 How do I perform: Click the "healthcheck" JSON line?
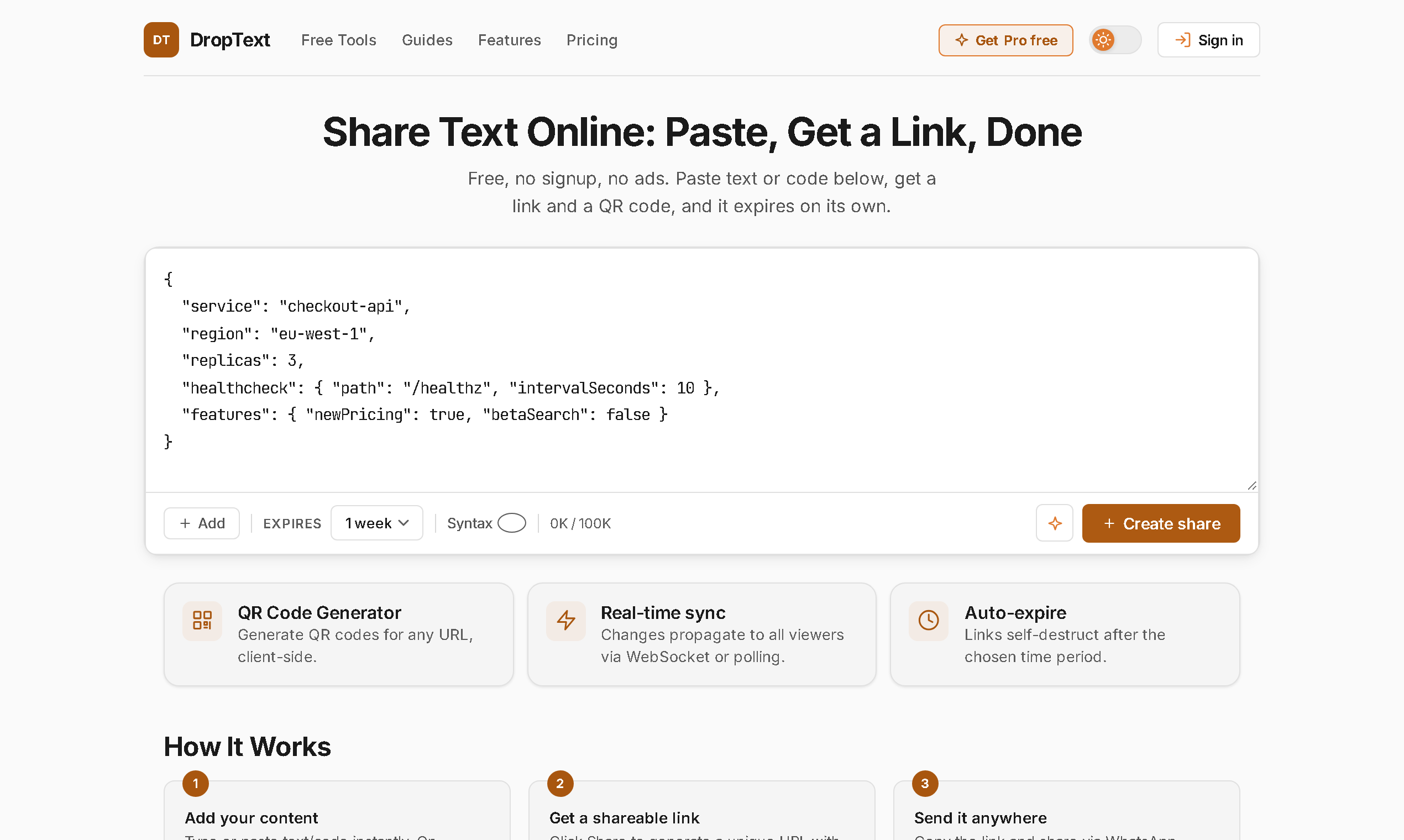click(450, 388)
